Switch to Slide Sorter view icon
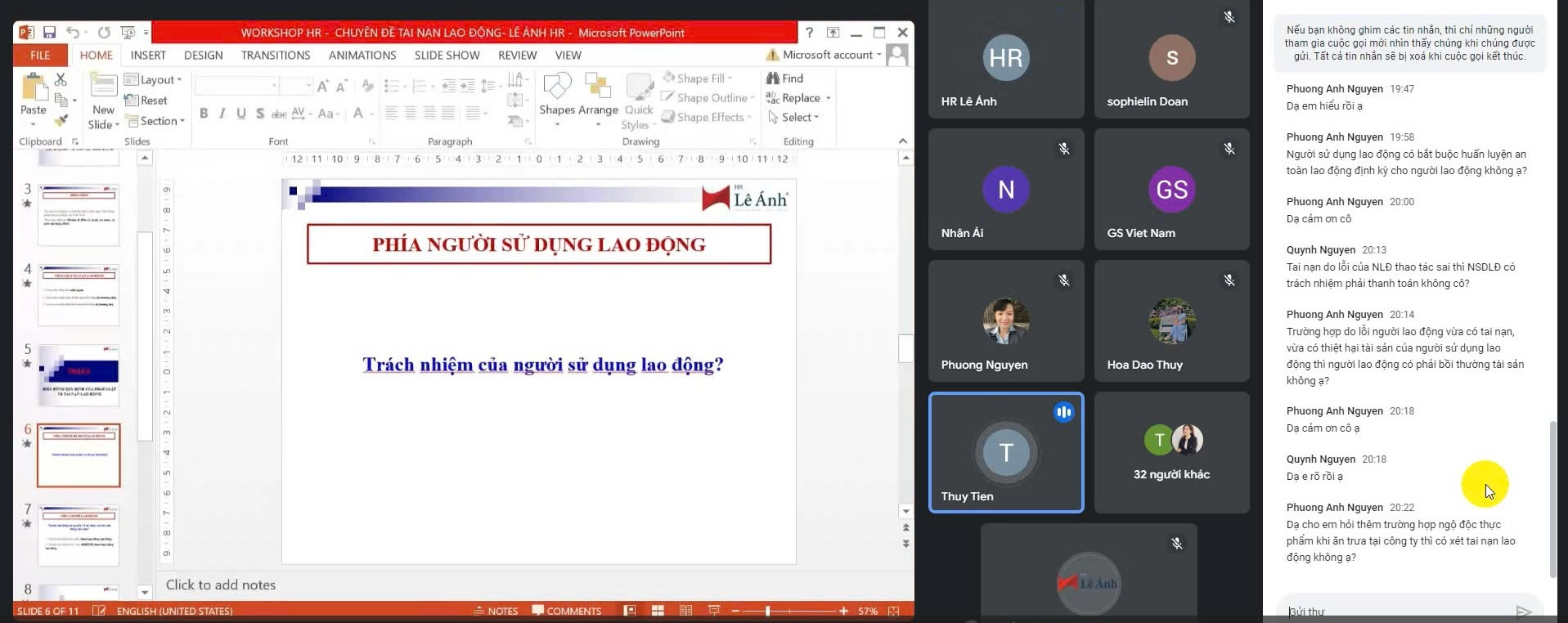 [658, 611]
